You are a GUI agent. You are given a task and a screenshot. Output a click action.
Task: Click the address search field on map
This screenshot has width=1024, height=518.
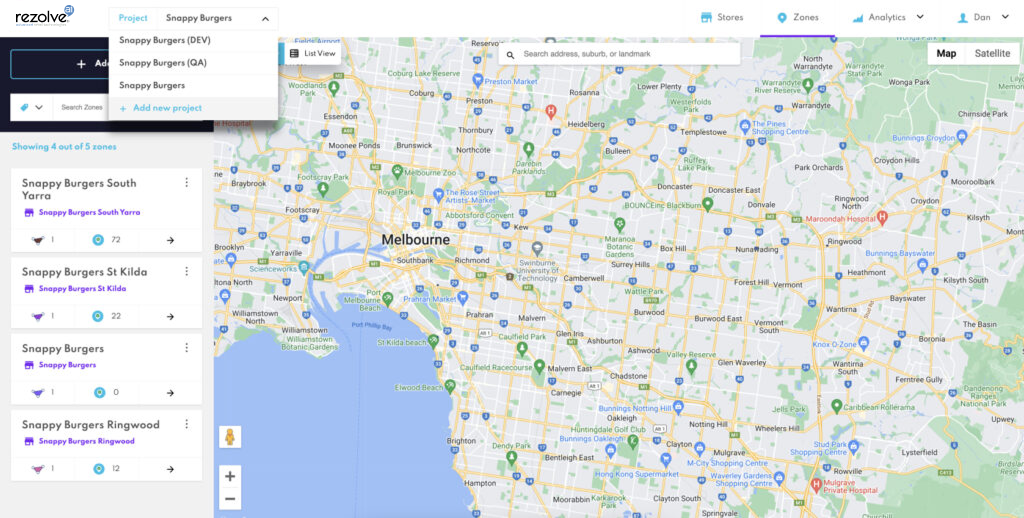click(619, 54)
